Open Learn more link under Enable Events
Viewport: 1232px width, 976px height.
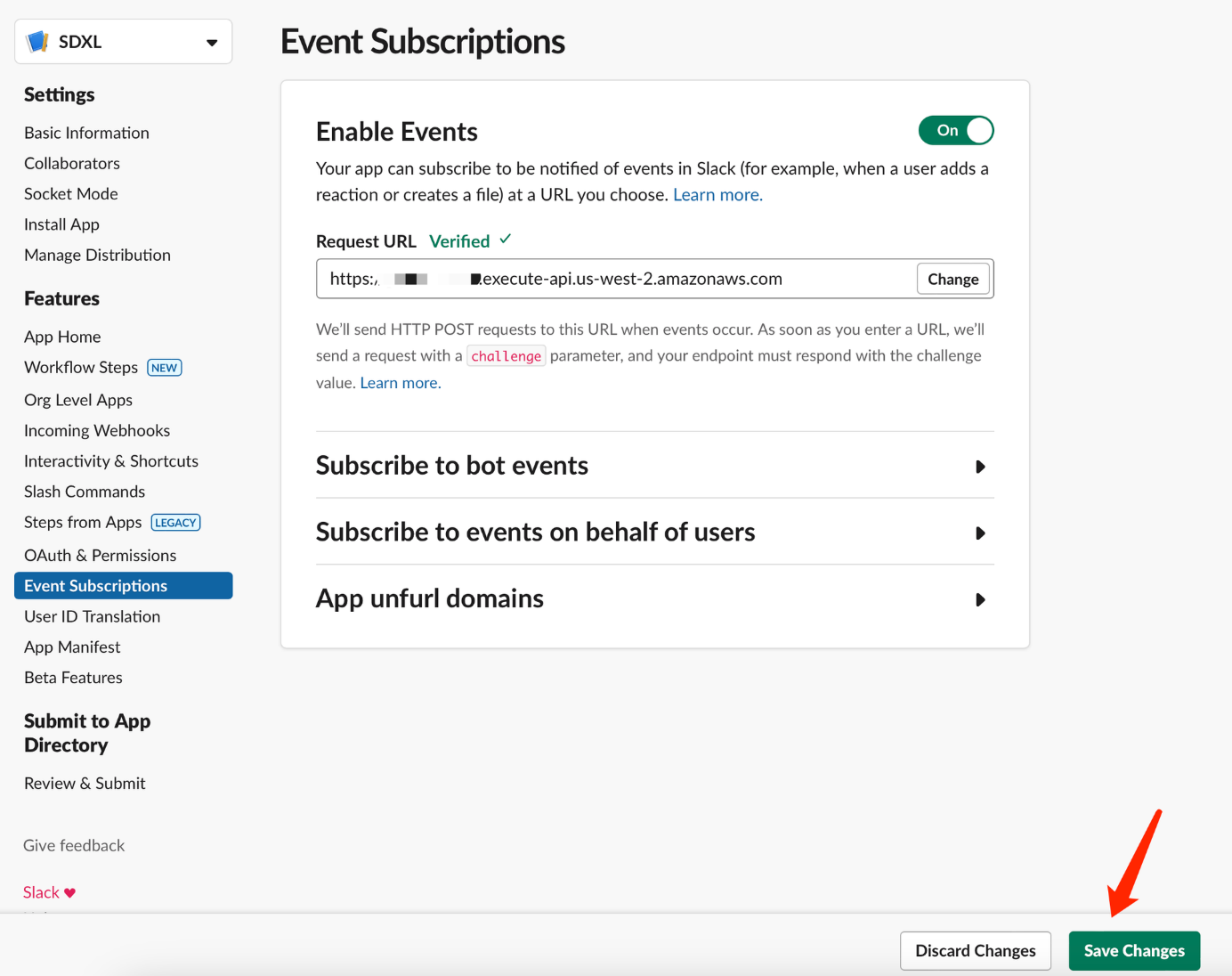pyautogui.click(x=717, y=195)
